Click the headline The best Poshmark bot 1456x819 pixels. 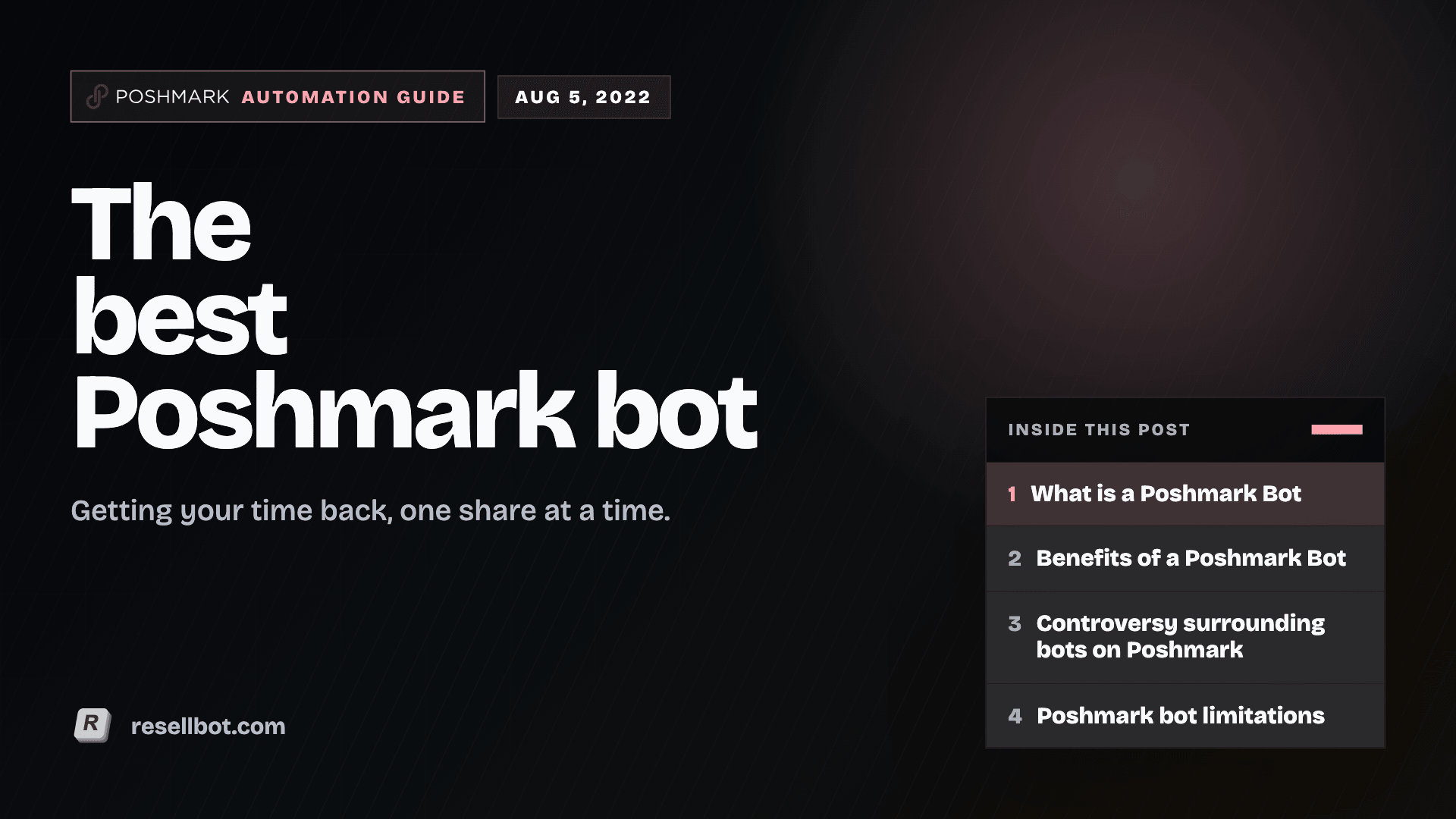click(415, 317)
